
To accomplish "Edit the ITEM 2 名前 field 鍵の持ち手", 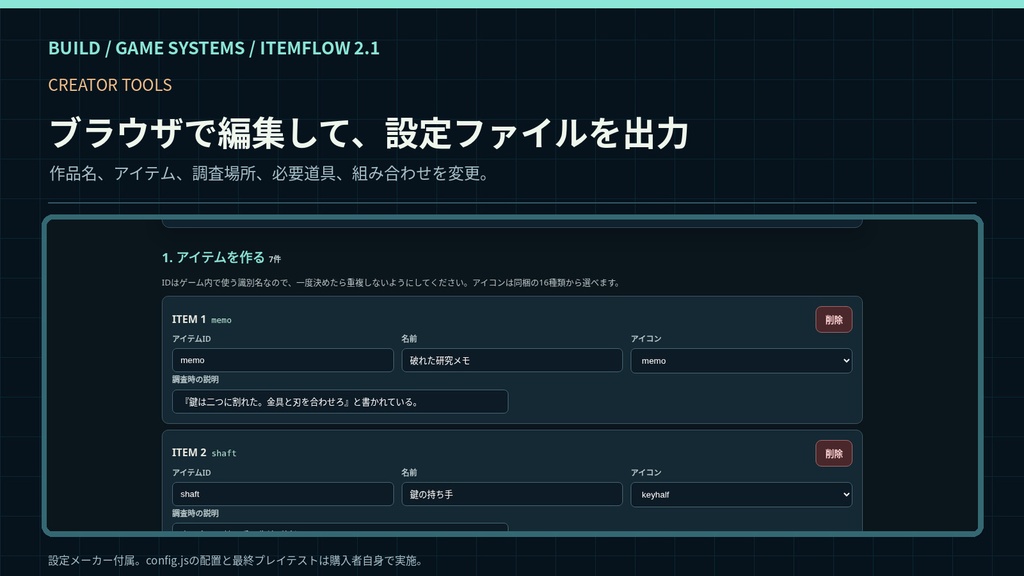I will pos(512,494).
